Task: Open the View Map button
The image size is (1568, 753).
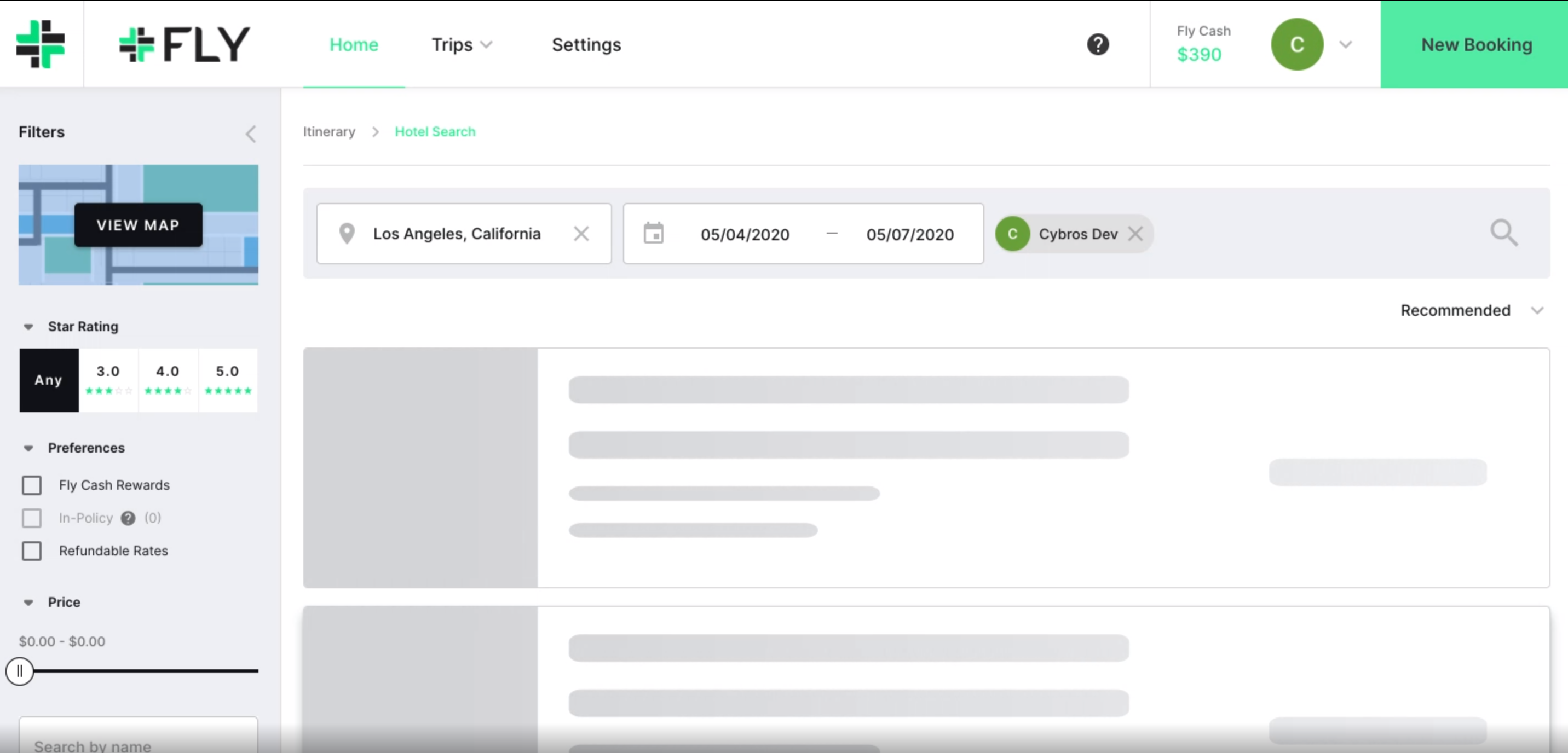Action: 138,225
